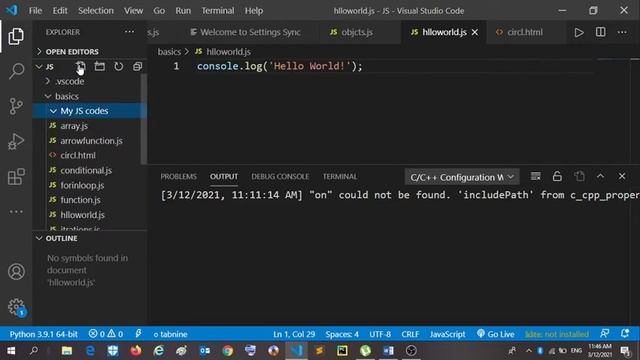Open the notifications bell

(x=625, y=333)
